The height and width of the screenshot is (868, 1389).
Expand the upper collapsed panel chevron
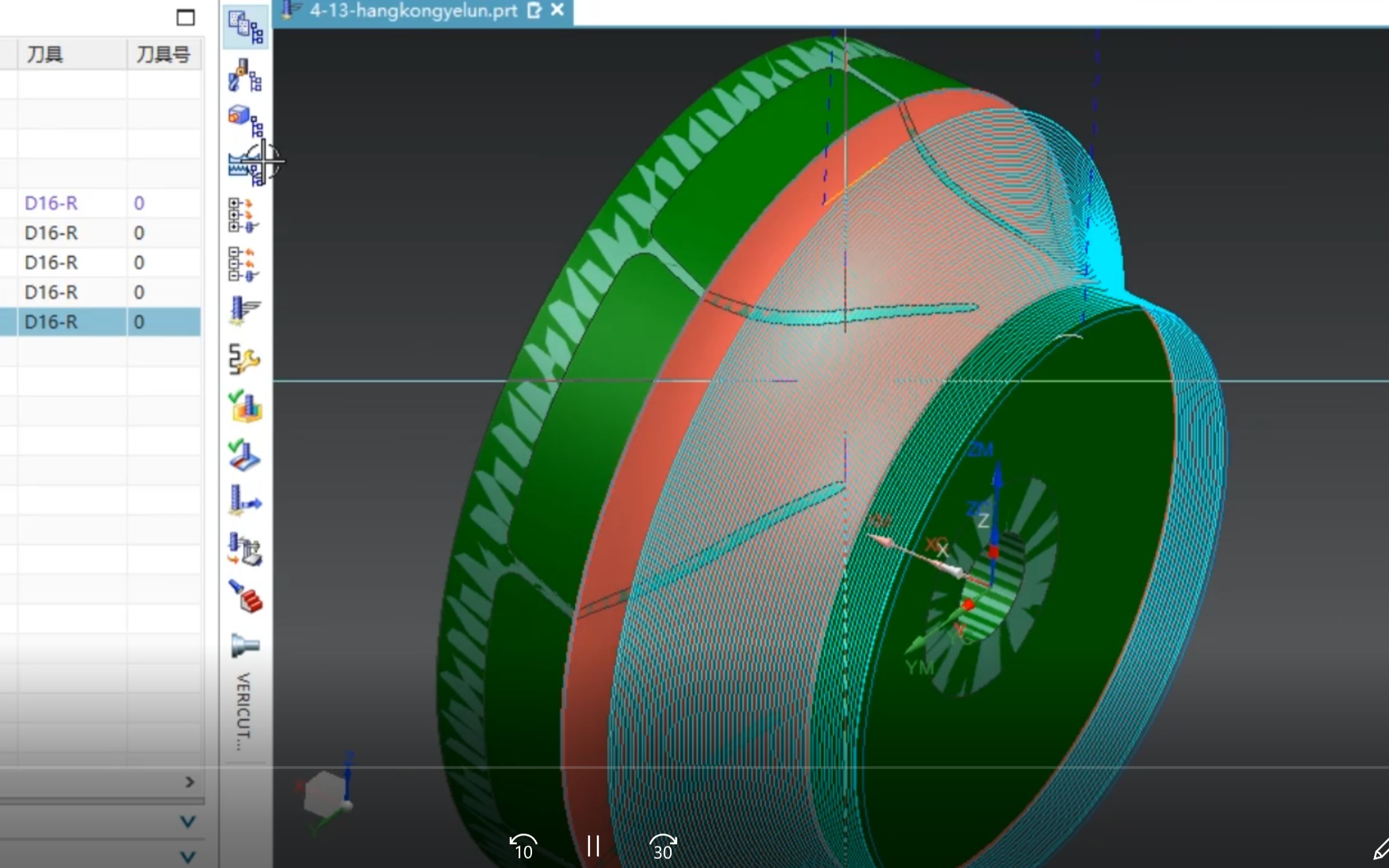coord(188,822)
